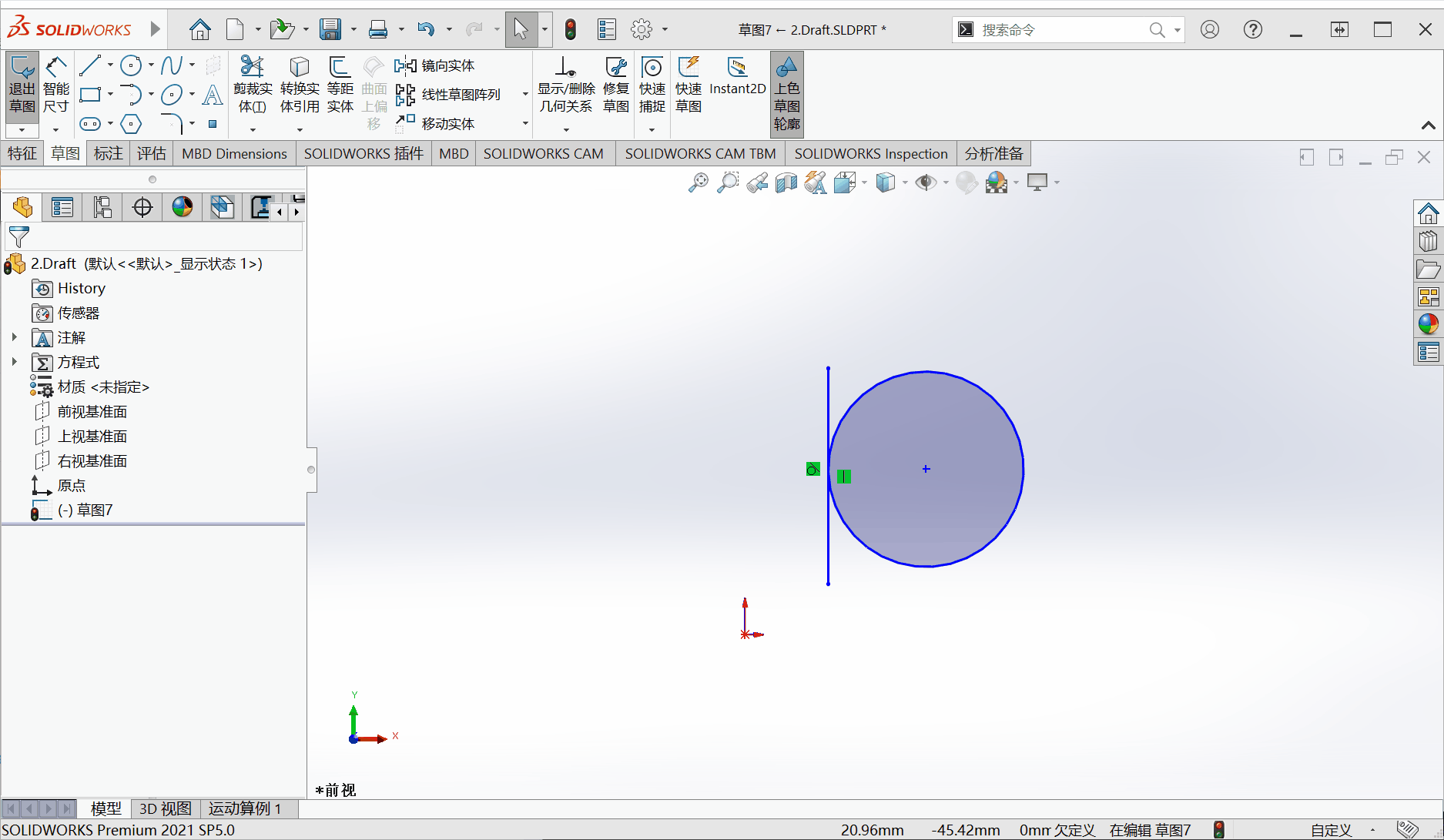Image resolution: width=1444 pixels, height=840 pixels.
Task: Expand the Annotations tree node
Action: point(14,337)
